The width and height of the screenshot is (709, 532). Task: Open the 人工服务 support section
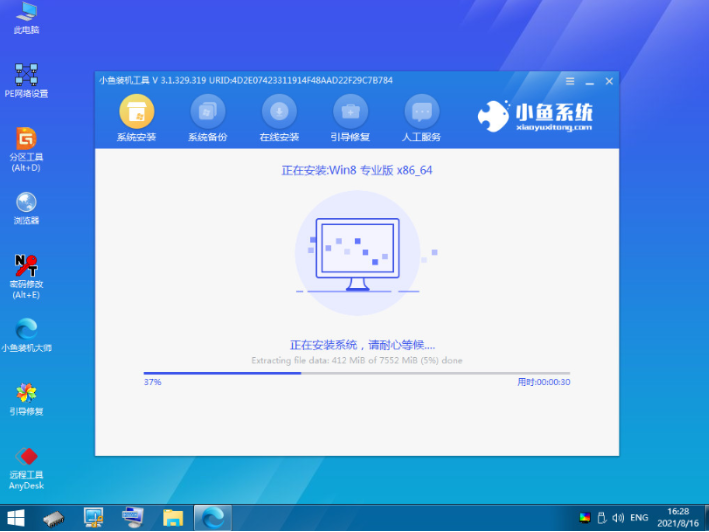(x=422, y=118)
